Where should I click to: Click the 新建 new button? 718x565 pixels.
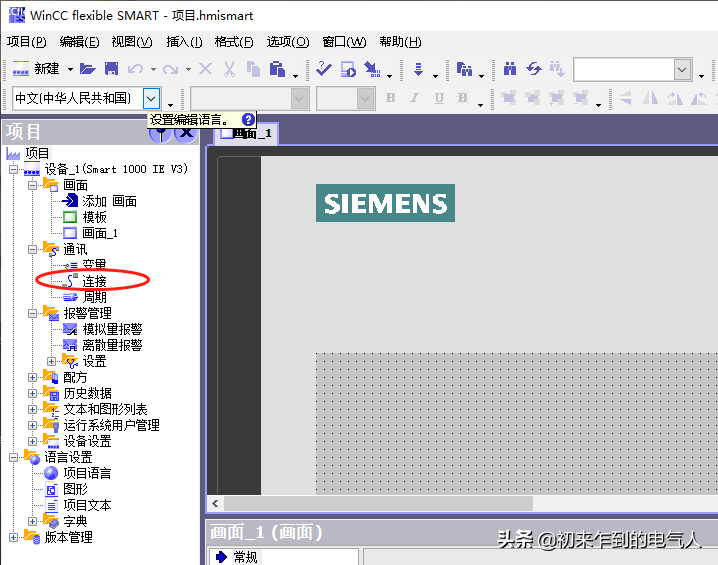[x=38, y=69]
